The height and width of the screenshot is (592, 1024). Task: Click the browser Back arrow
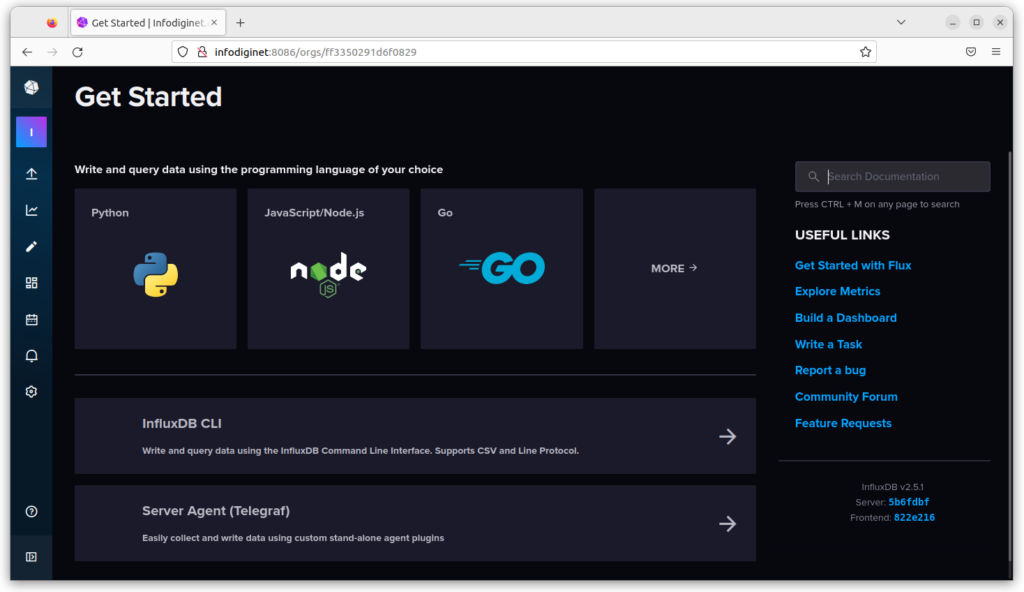point(27,52)
